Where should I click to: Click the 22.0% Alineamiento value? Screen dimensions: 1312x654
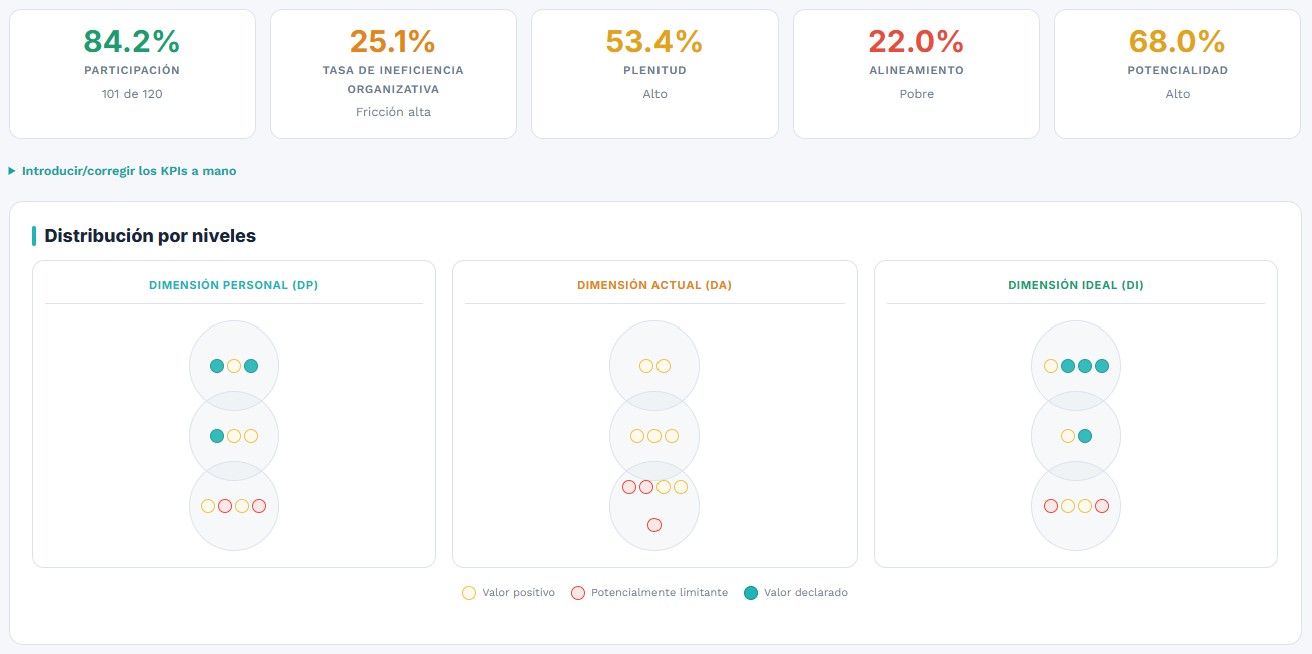pos(916,41)
